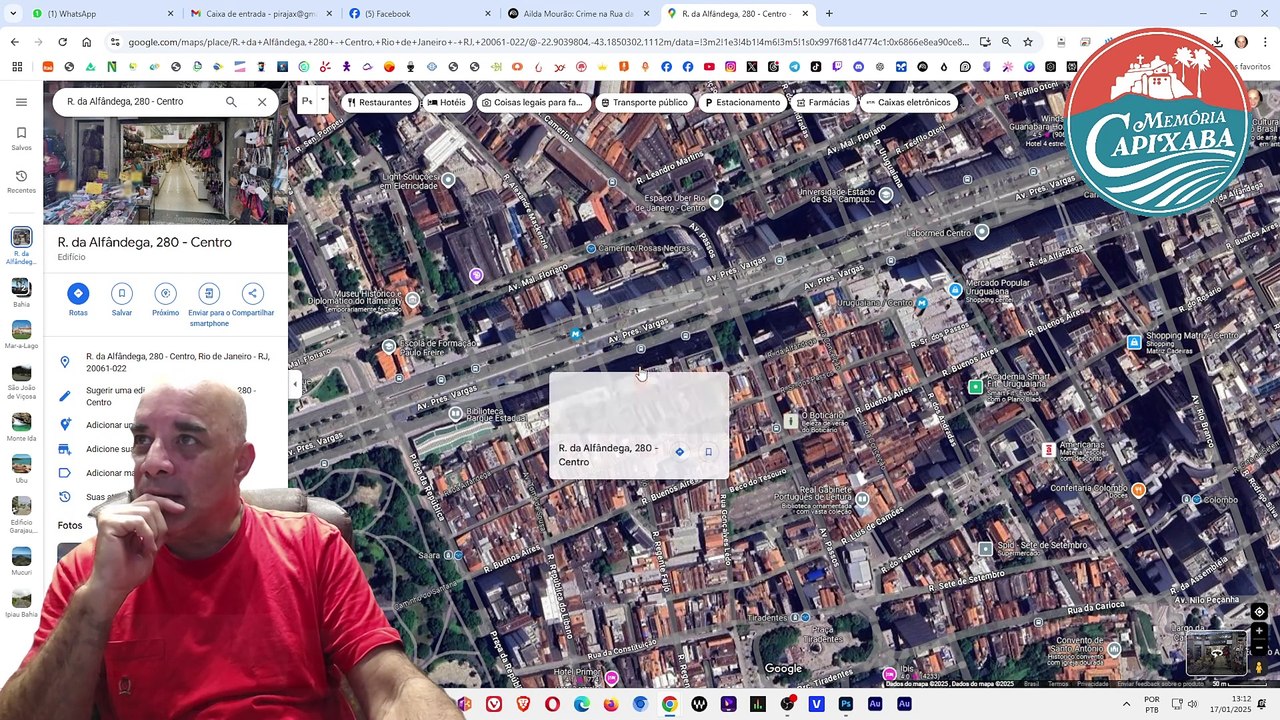Click the browser home button
The width and height of the screenshot is (1280, 720).
[87, 42]
